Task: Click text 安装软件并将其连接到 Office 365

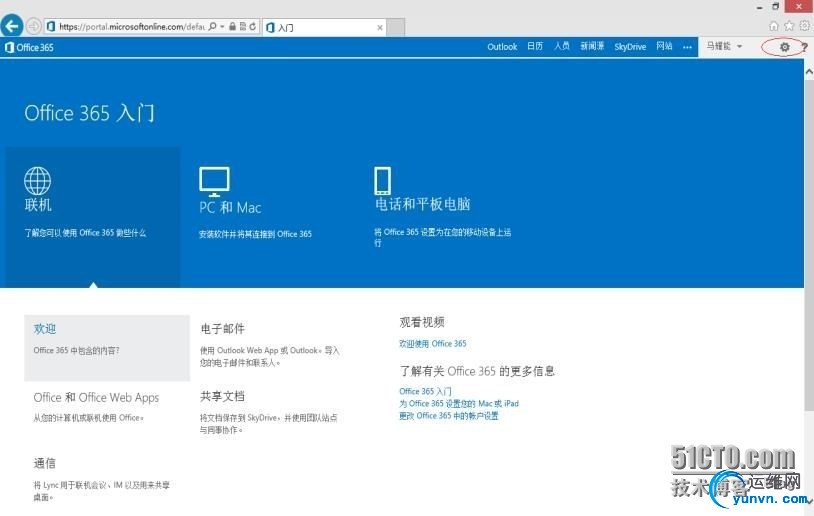Action: point(255,234)
